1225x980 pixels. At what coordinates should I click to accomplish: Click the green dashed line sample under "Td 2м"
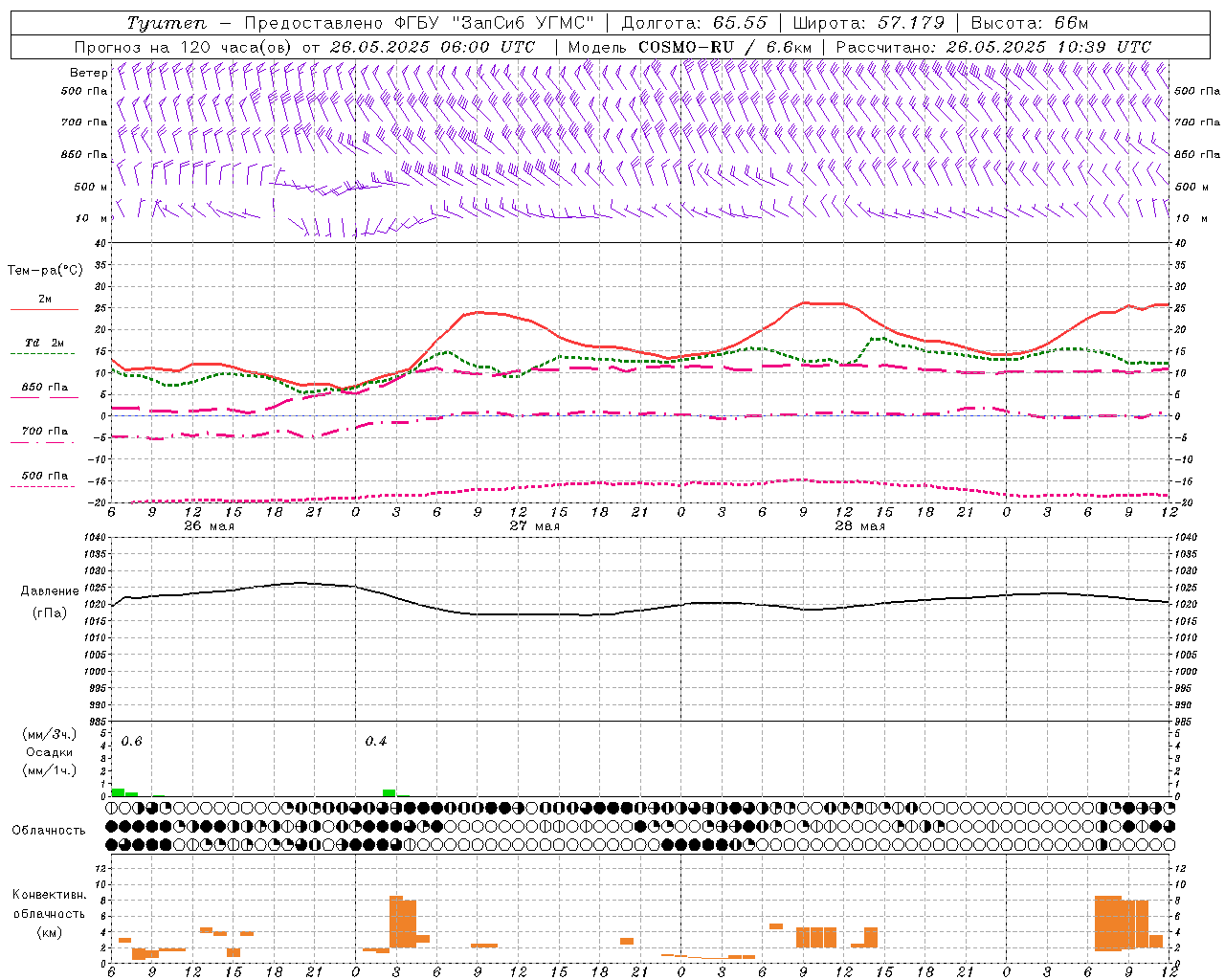43,353
